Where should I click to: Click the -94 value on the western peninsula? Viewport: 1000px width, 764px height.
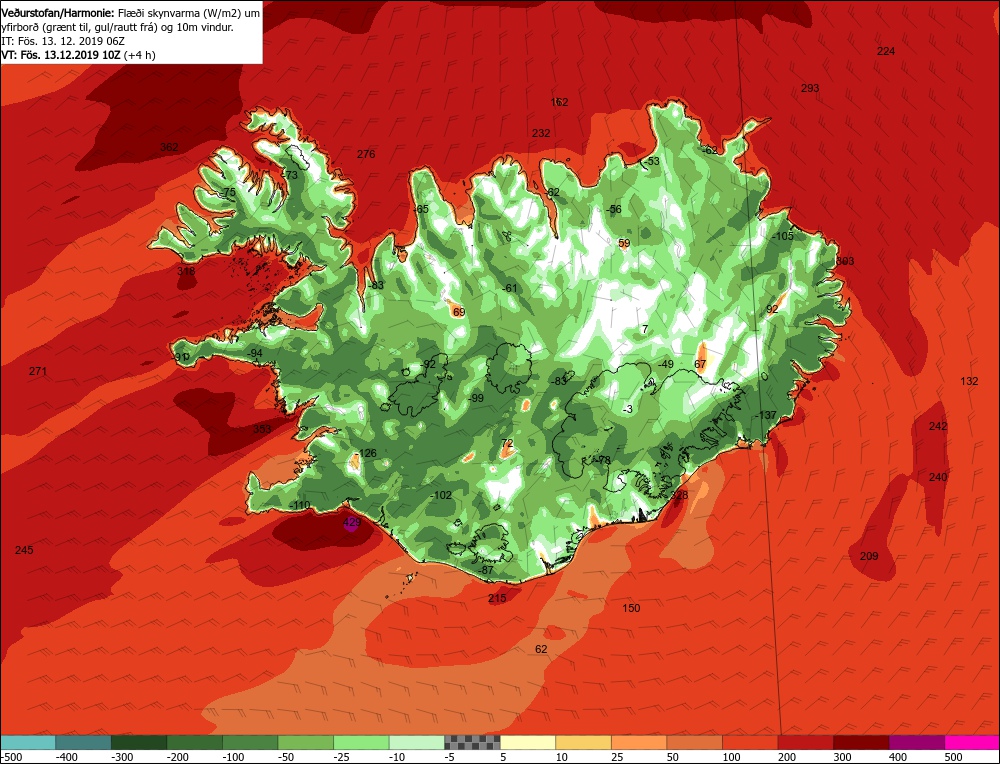pos(254,354)
